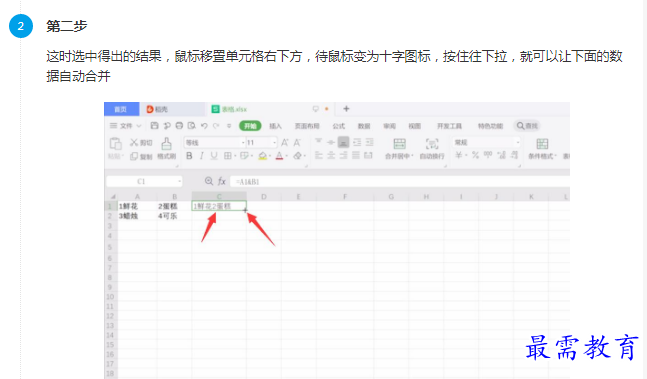Image resolution: width=647 pixels, height=379 pixels.
Task: Open the font size dropdown showing 11
Action: click(x=274, y=143)
